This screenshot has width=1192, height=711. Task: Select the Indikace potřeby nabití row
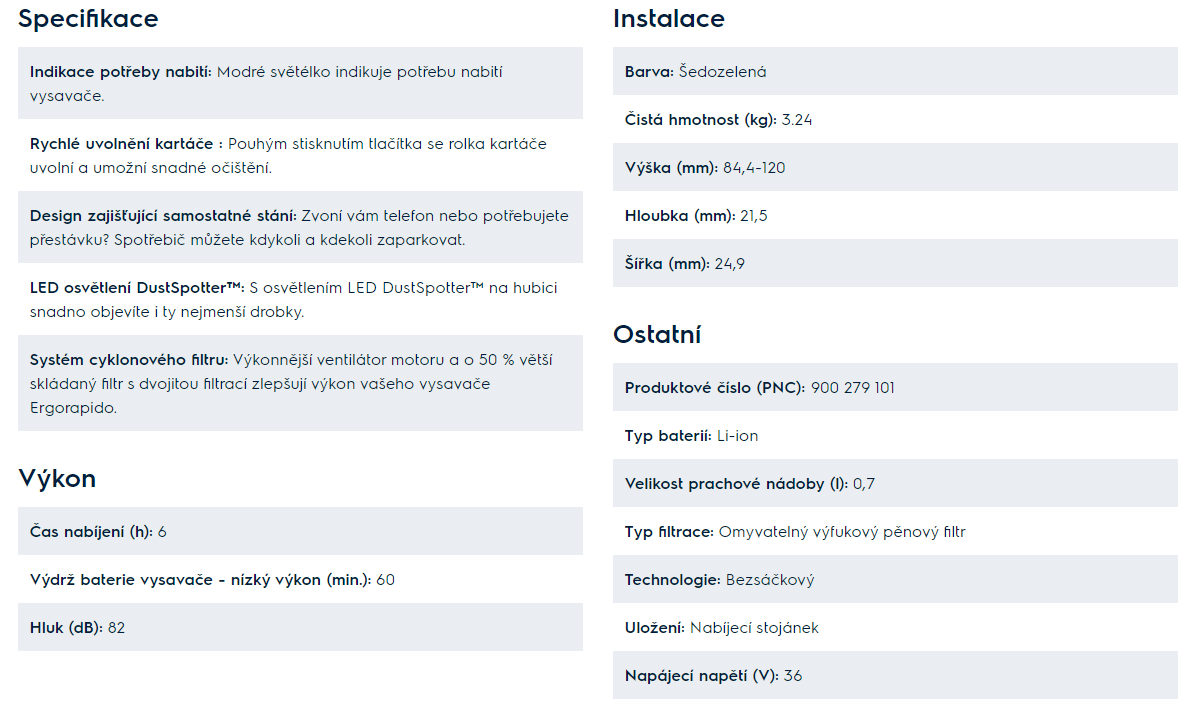coord(300,83)
